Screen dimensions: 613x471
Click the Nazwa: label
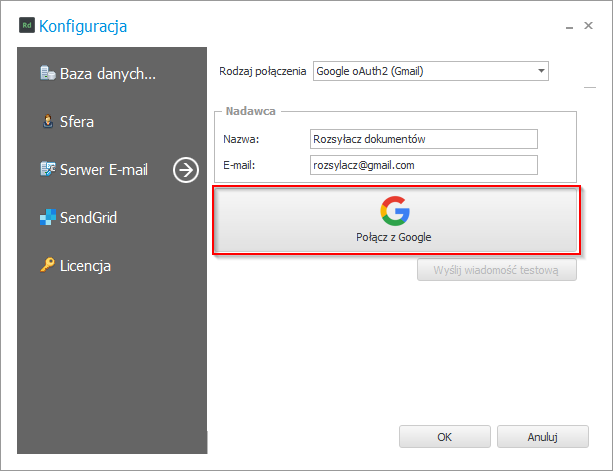tap(241, 139)
